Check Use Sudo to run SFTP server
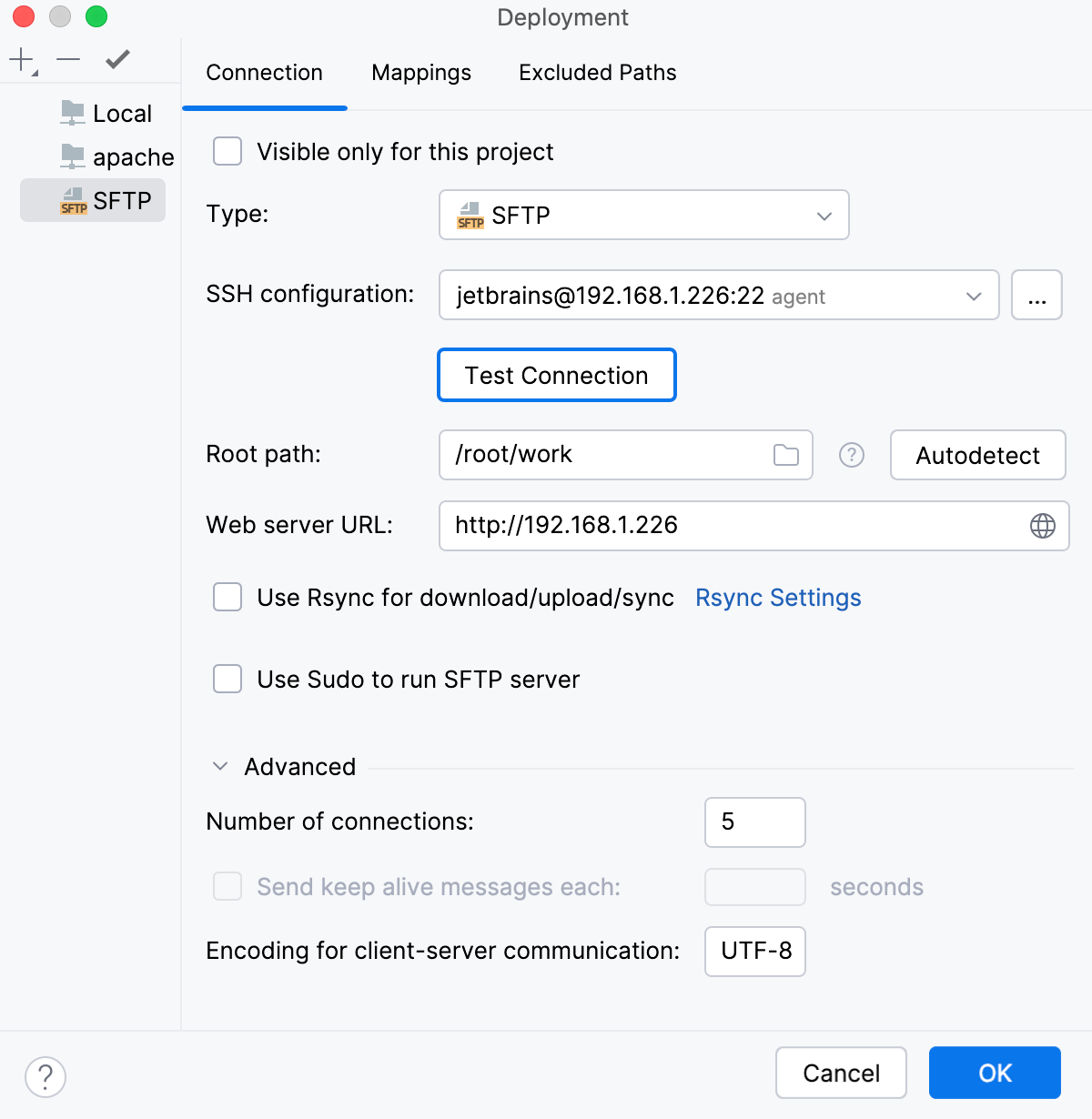Screen dimensions: 1092x1119 (227, 679)
